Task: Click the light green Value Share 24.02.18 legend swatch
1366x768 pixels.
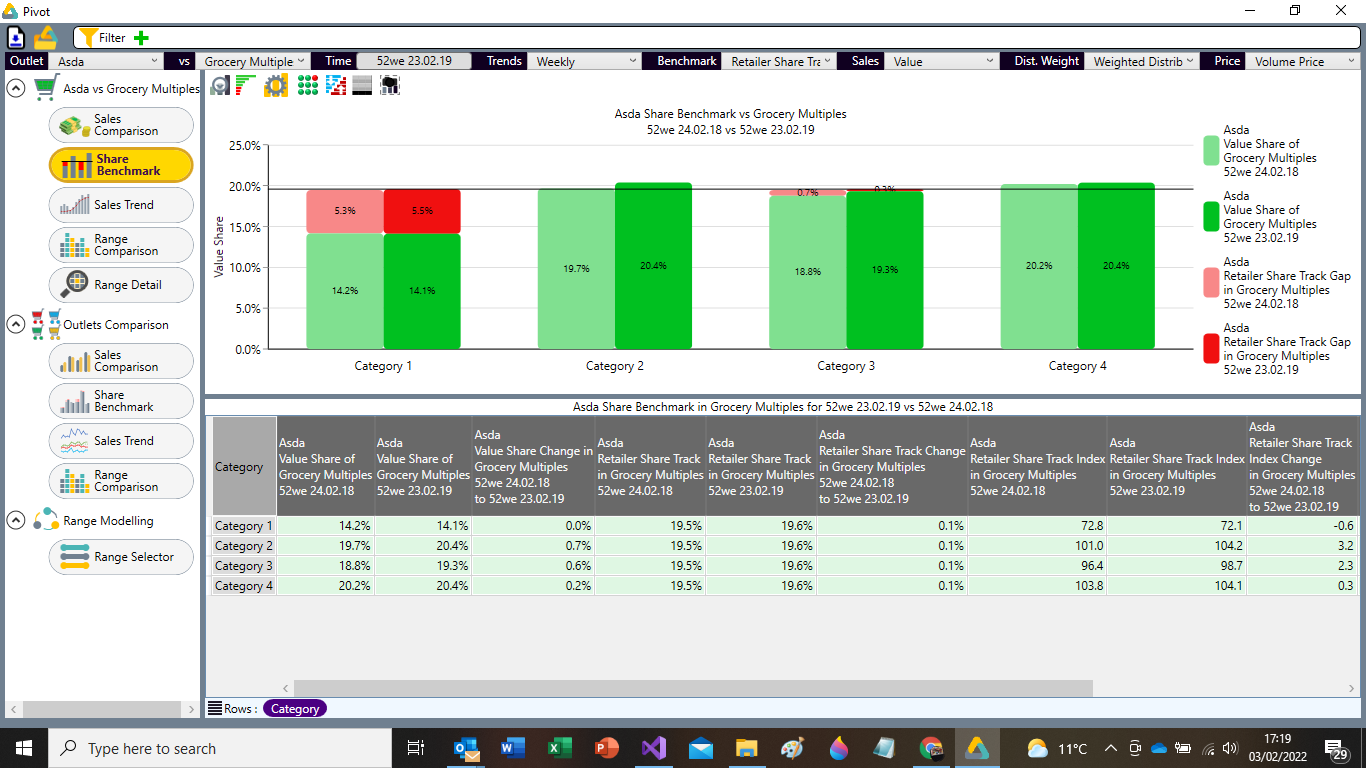Action: tap(1211, 151)
